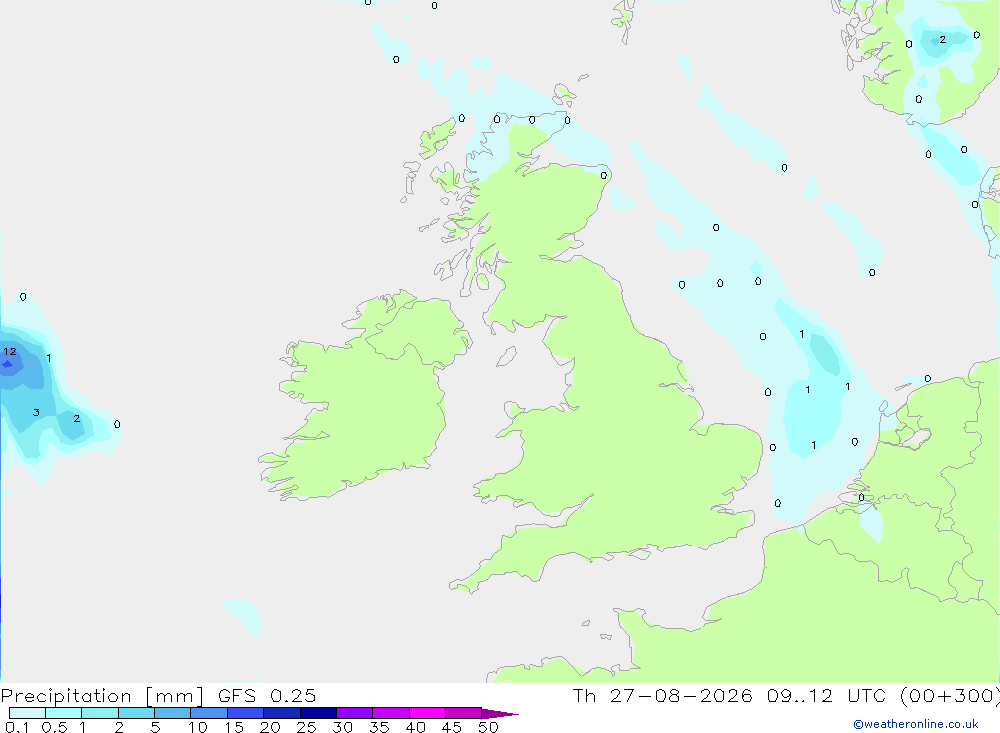
Task: Click the '3' precipitation value on the map
Action: 36,413
